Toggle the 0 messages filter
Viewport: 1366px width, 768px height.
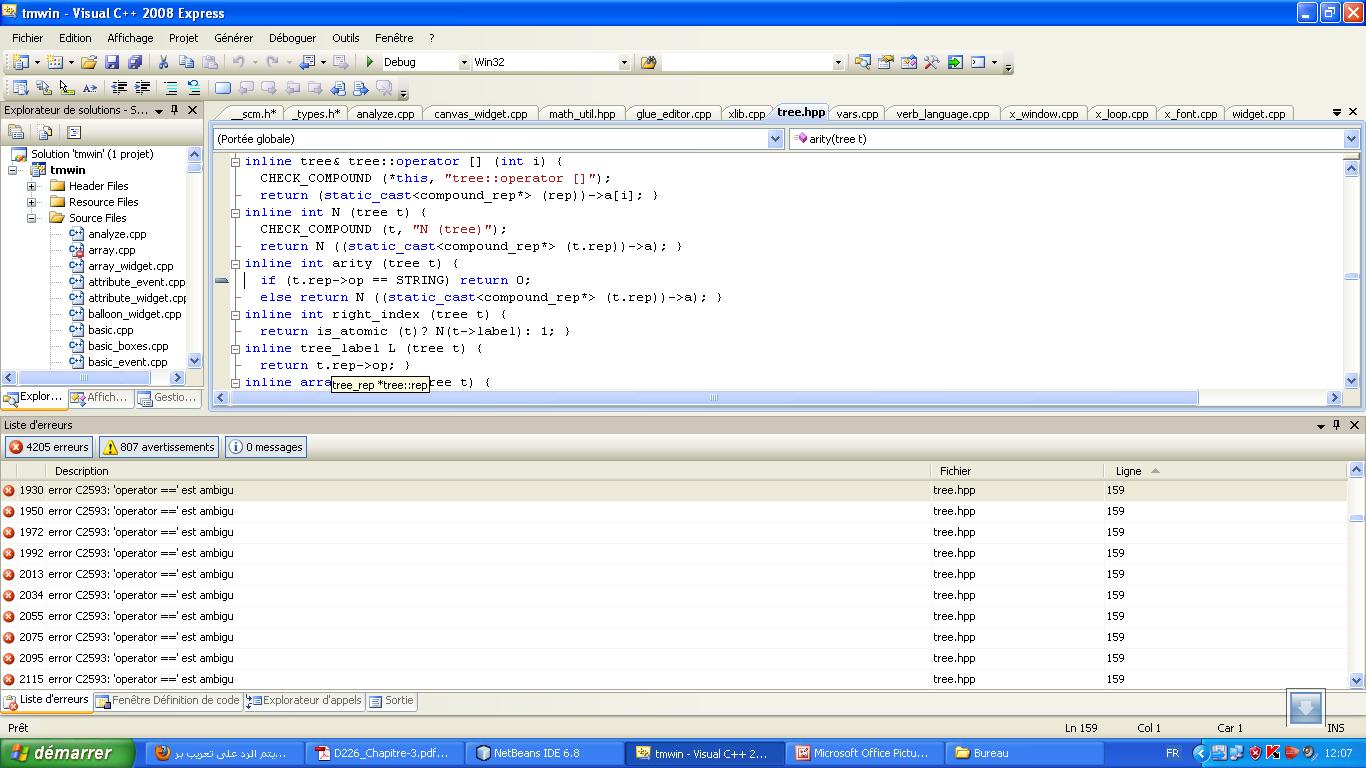266,447
